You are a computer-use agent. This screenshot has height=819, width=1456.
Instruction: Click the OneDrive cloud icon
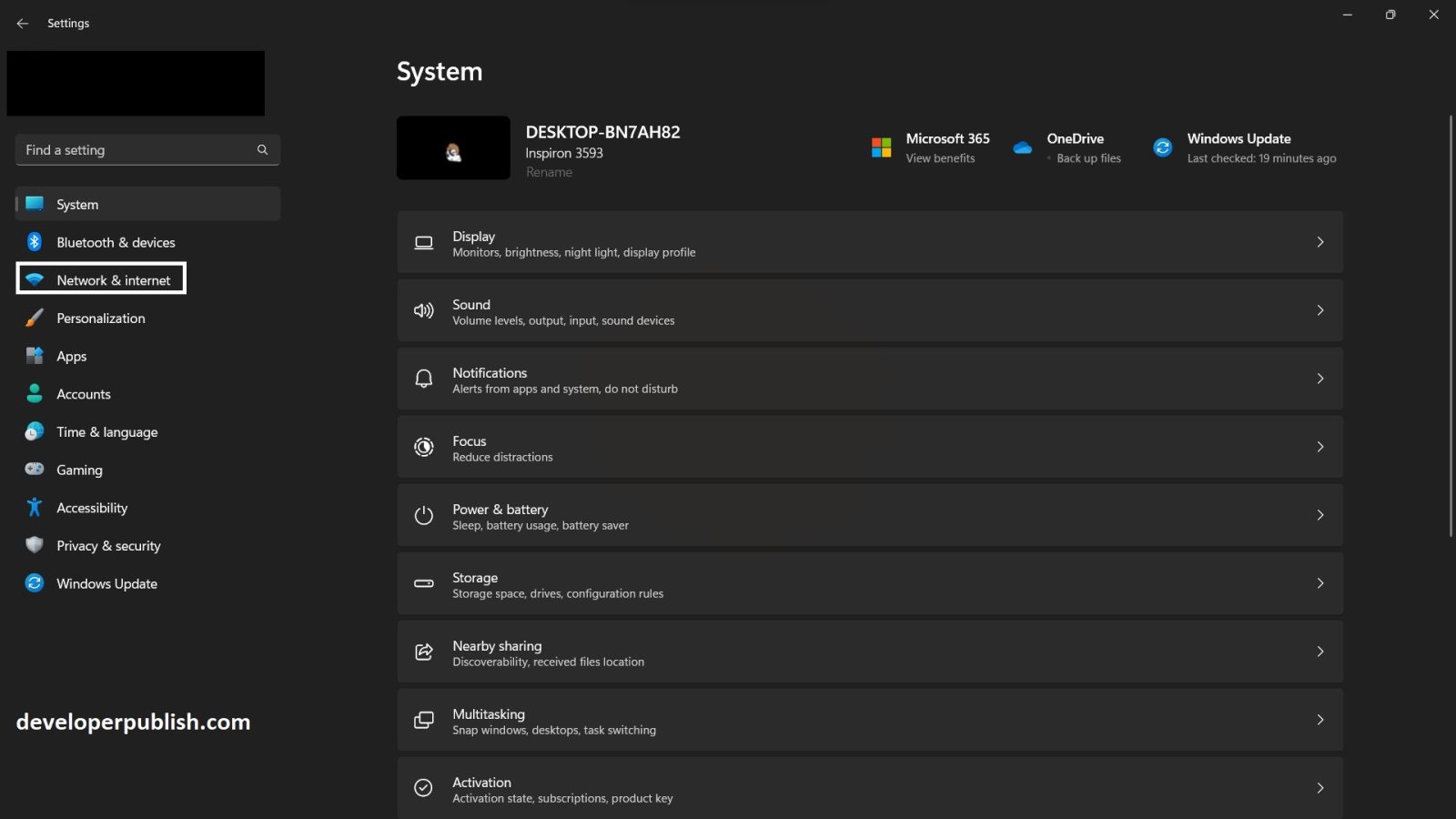click(x=1023, y=147)
